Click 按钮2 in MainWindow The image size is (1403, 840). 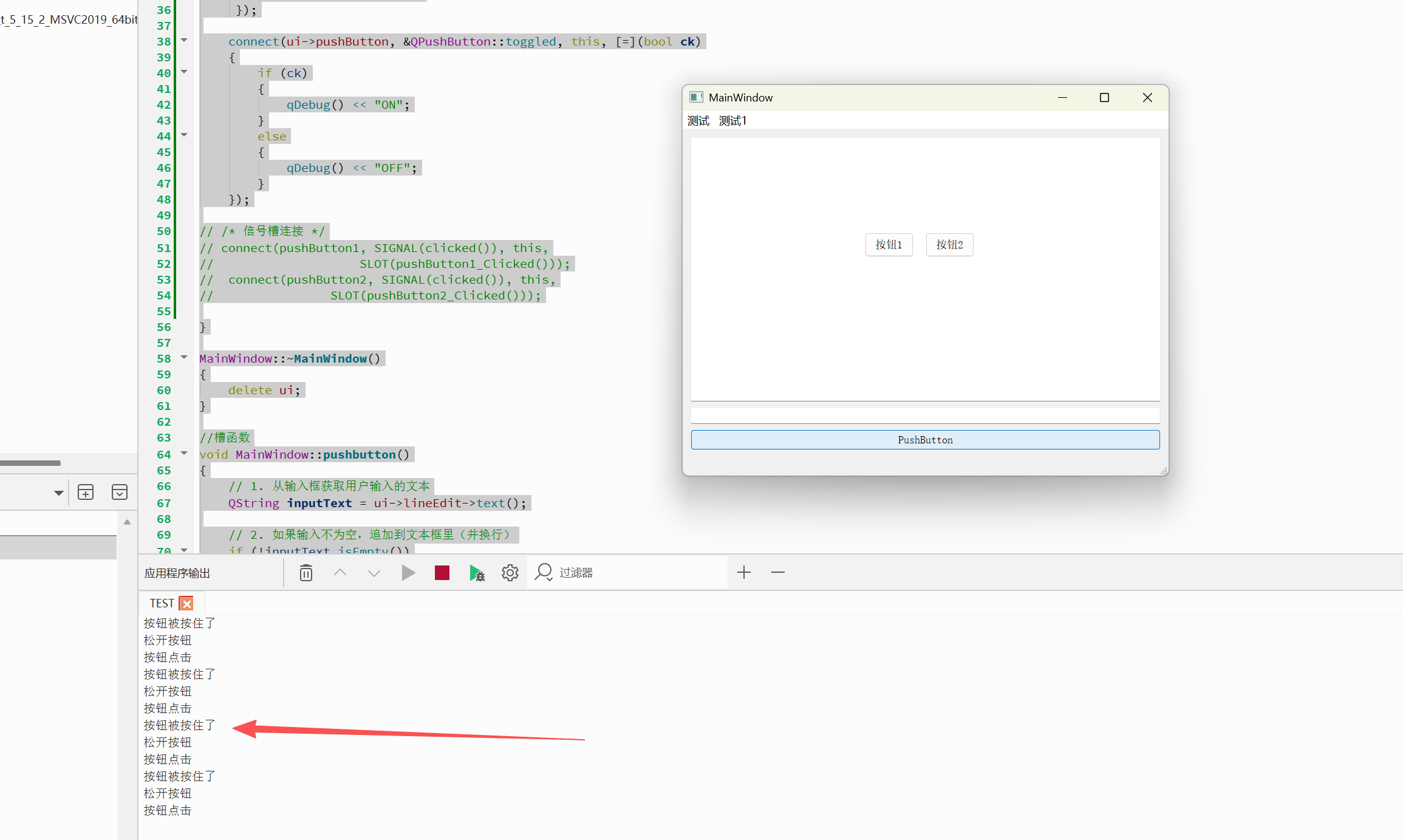(949, 245)
